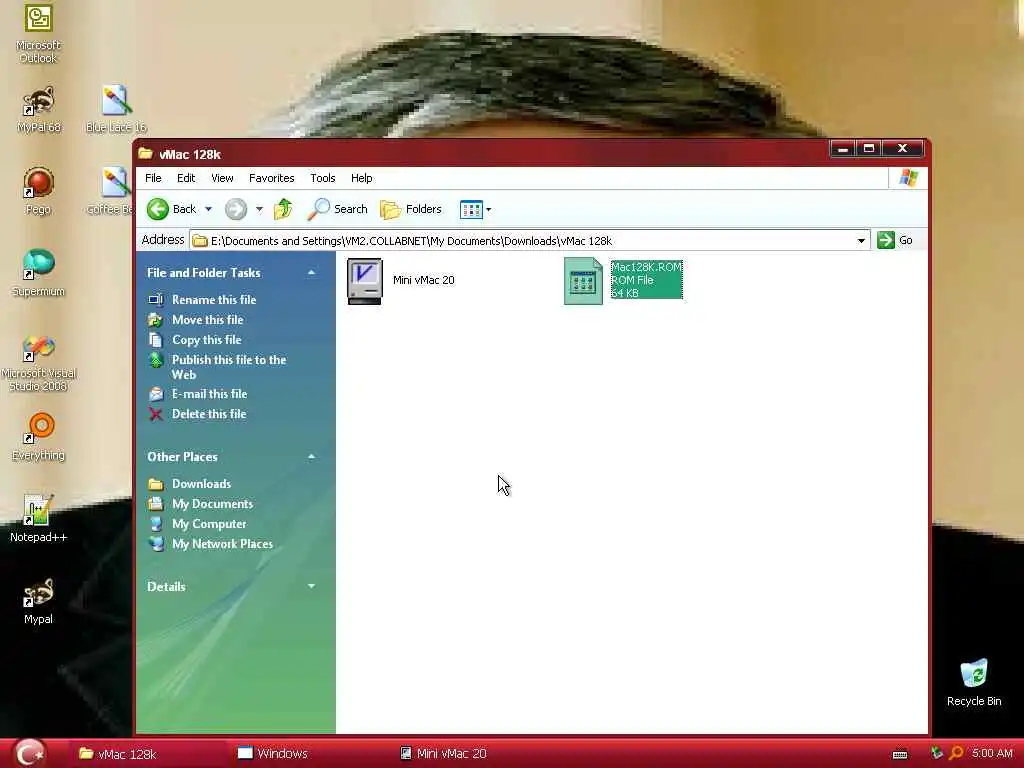1024x768 pixels.
Task: Click the tray icon left of magnifier
Action: point(937,754)
